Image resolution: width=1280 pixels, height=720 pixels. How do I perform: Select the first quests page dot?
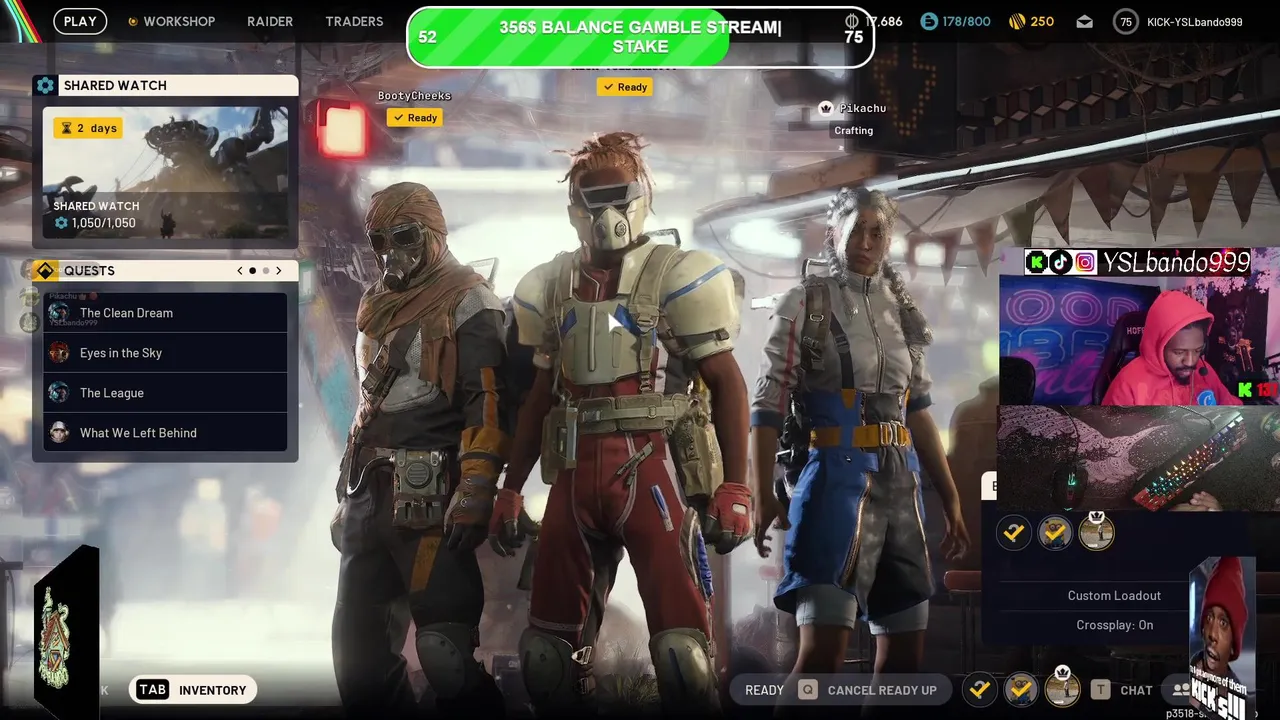point(253,271)
